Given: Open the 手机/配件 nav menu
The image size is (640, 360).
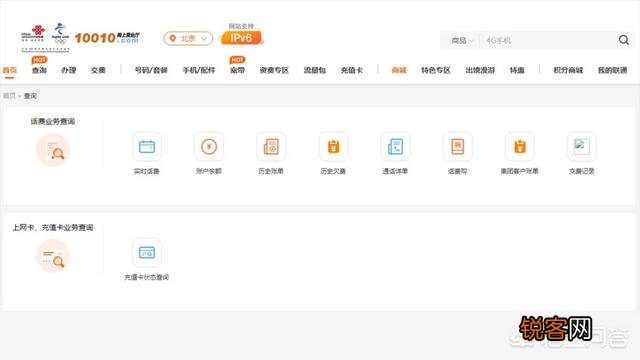Looking at the screenshot, I should point(199,70).
